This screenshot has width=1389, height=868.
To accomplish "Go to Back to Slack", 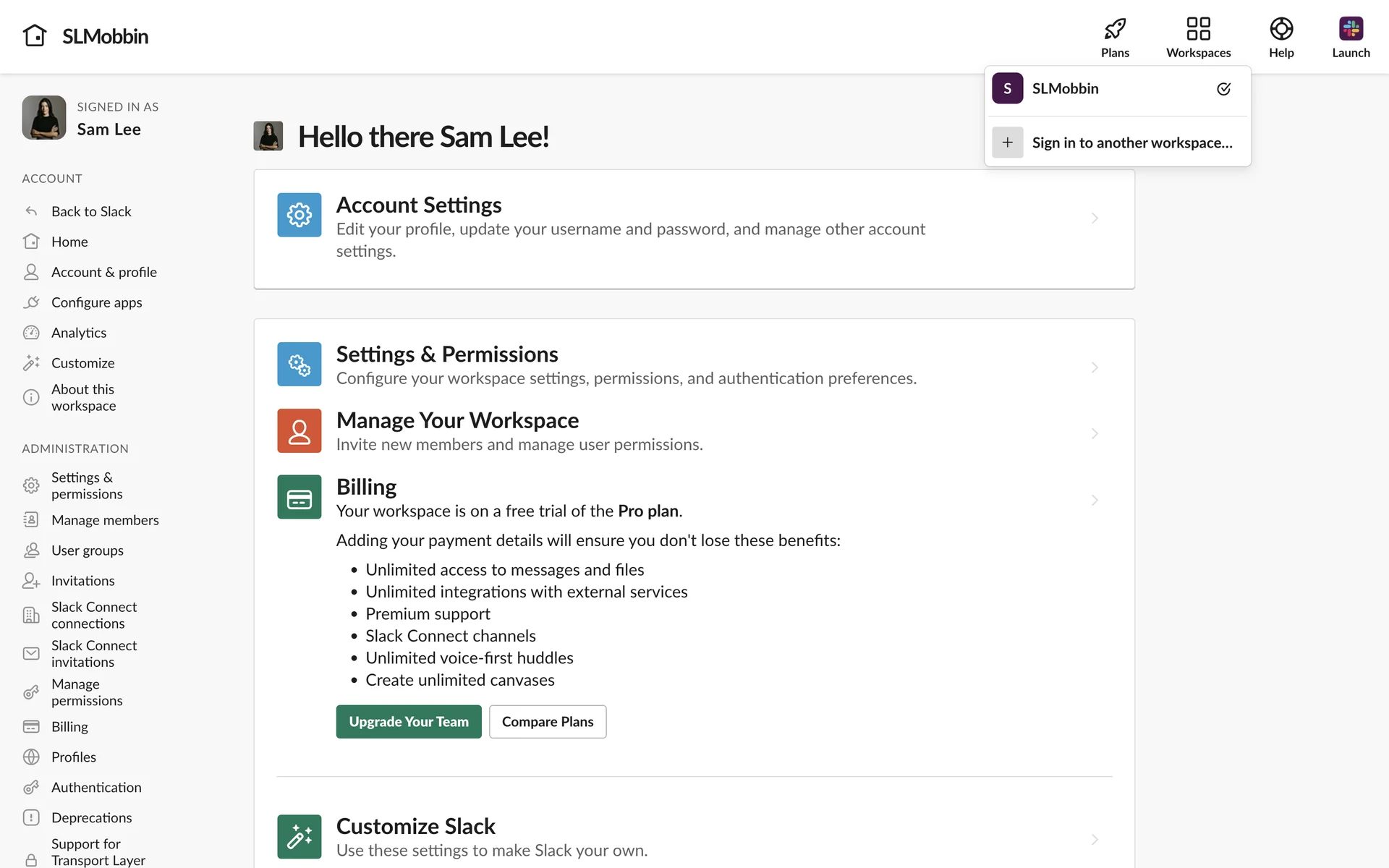I will point(91,211).
